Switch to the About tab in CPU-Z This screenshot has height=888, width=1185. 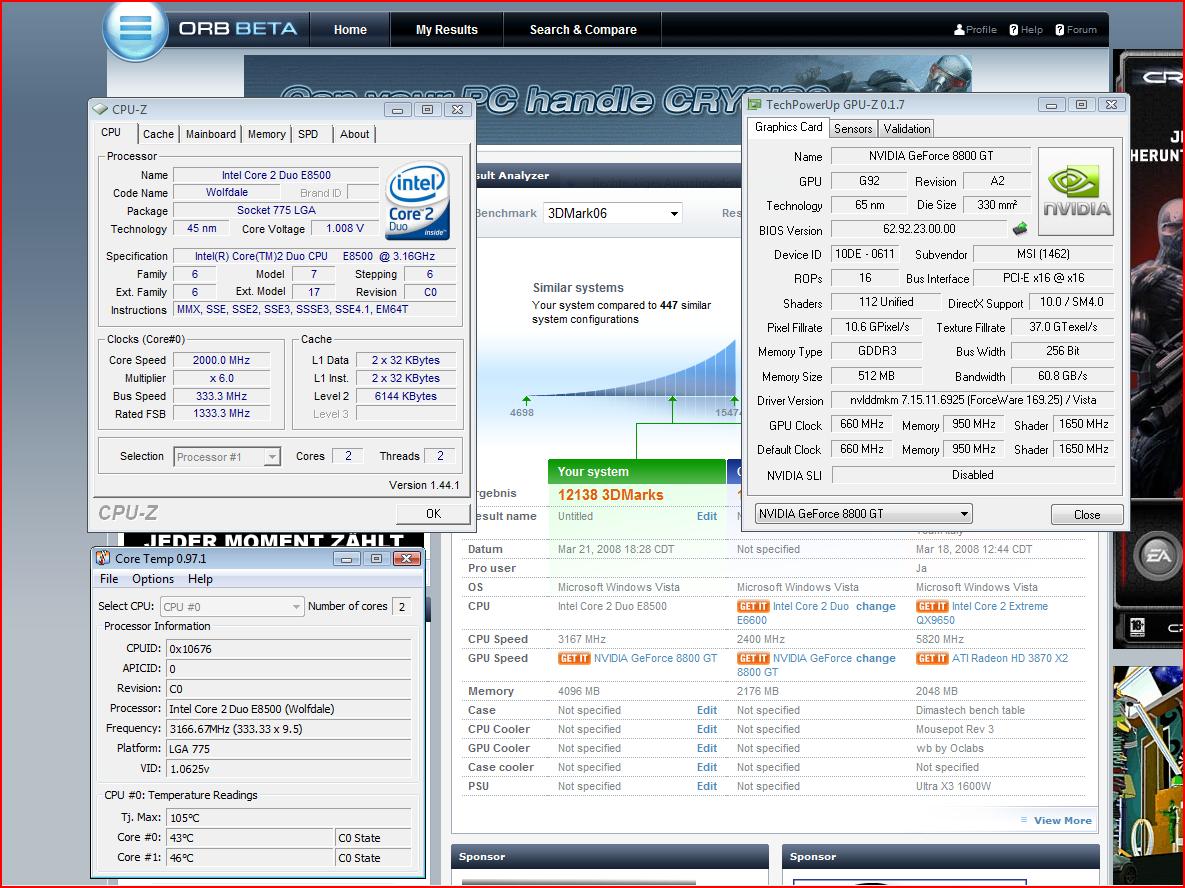click(x=354, y=134)
